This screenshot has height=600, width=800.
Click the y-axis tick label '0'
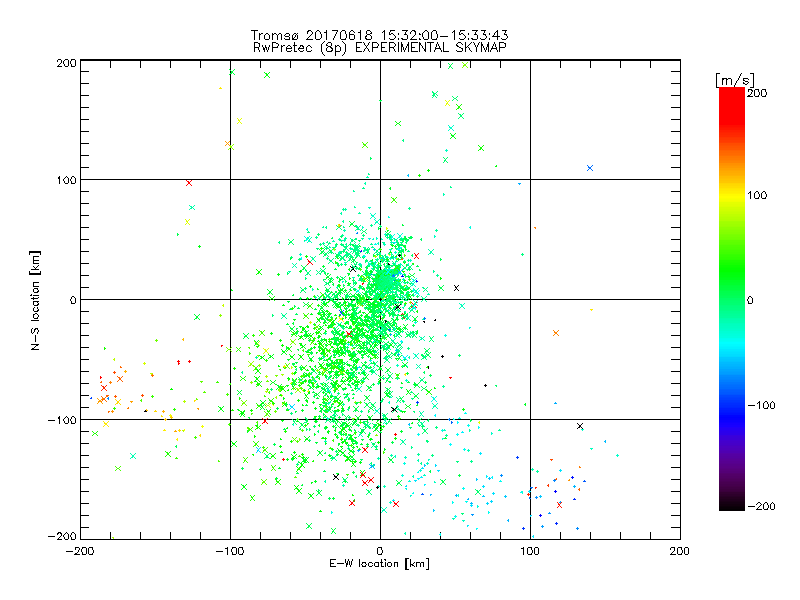[x=73, y=300]
